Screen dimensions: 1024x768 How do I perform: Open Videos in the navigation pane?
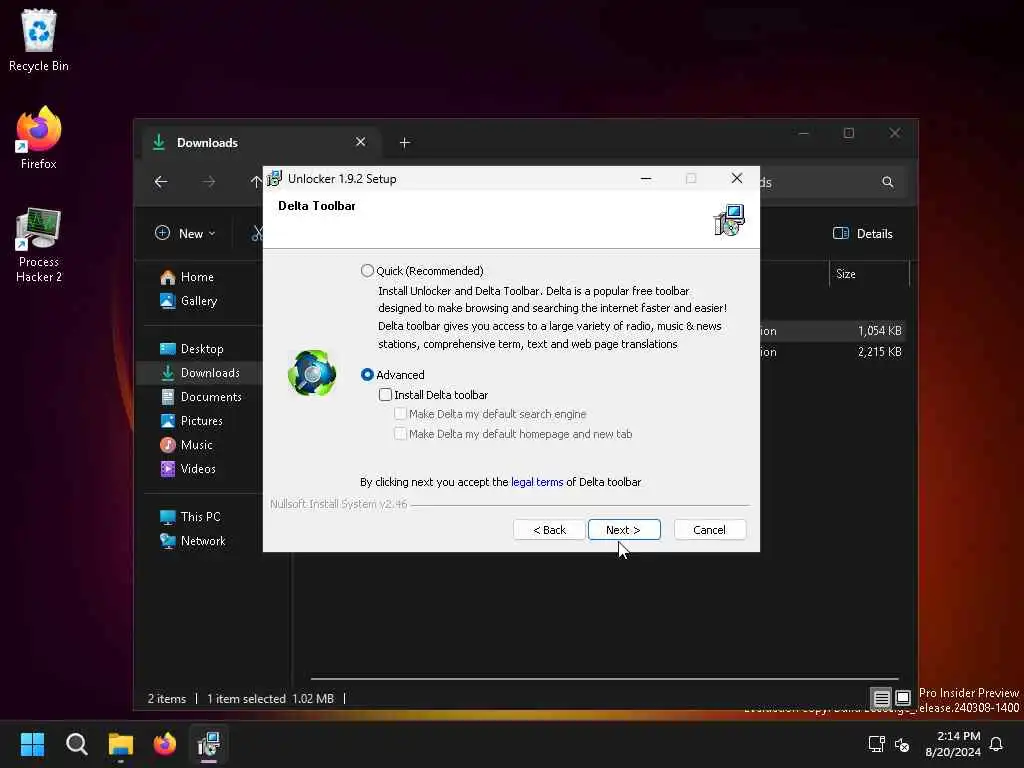(197, 469)
